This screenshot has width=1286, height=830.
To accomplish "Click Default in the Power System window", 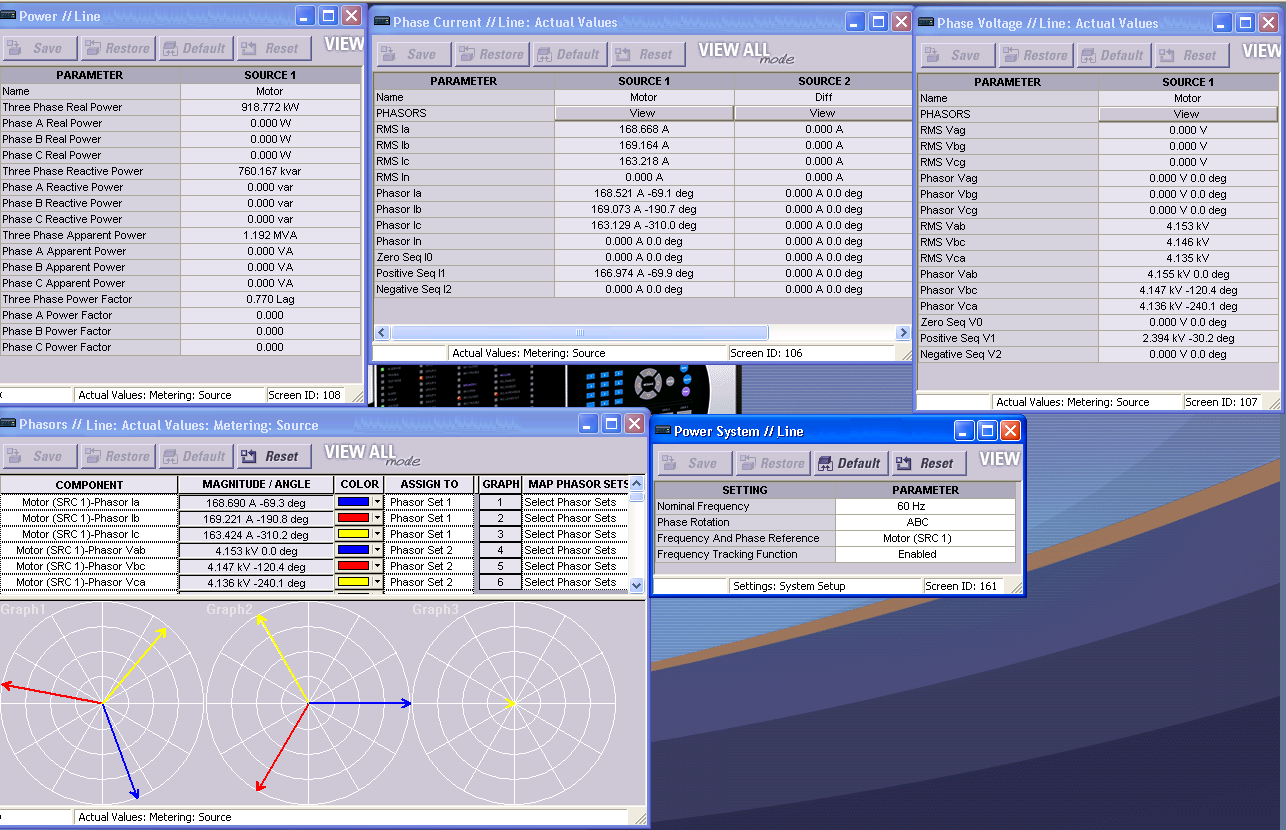I will 850,463.
